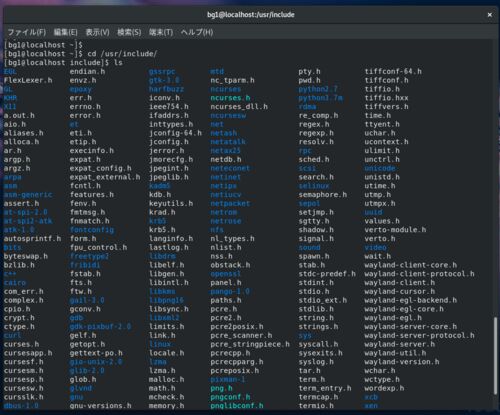Click langinfo.h file name
Screen dimensions: 500x415
pos(171,239)
